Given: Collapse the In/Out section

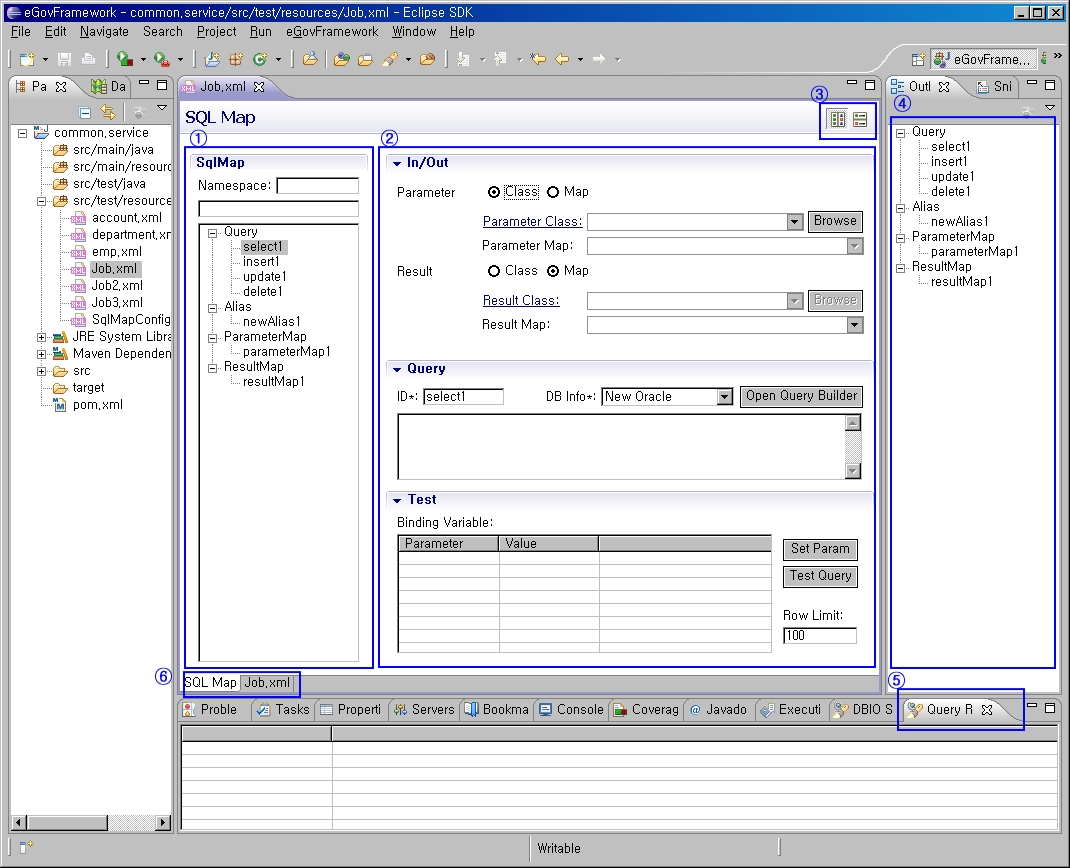Looking at the screenshot, I should 397,163.
